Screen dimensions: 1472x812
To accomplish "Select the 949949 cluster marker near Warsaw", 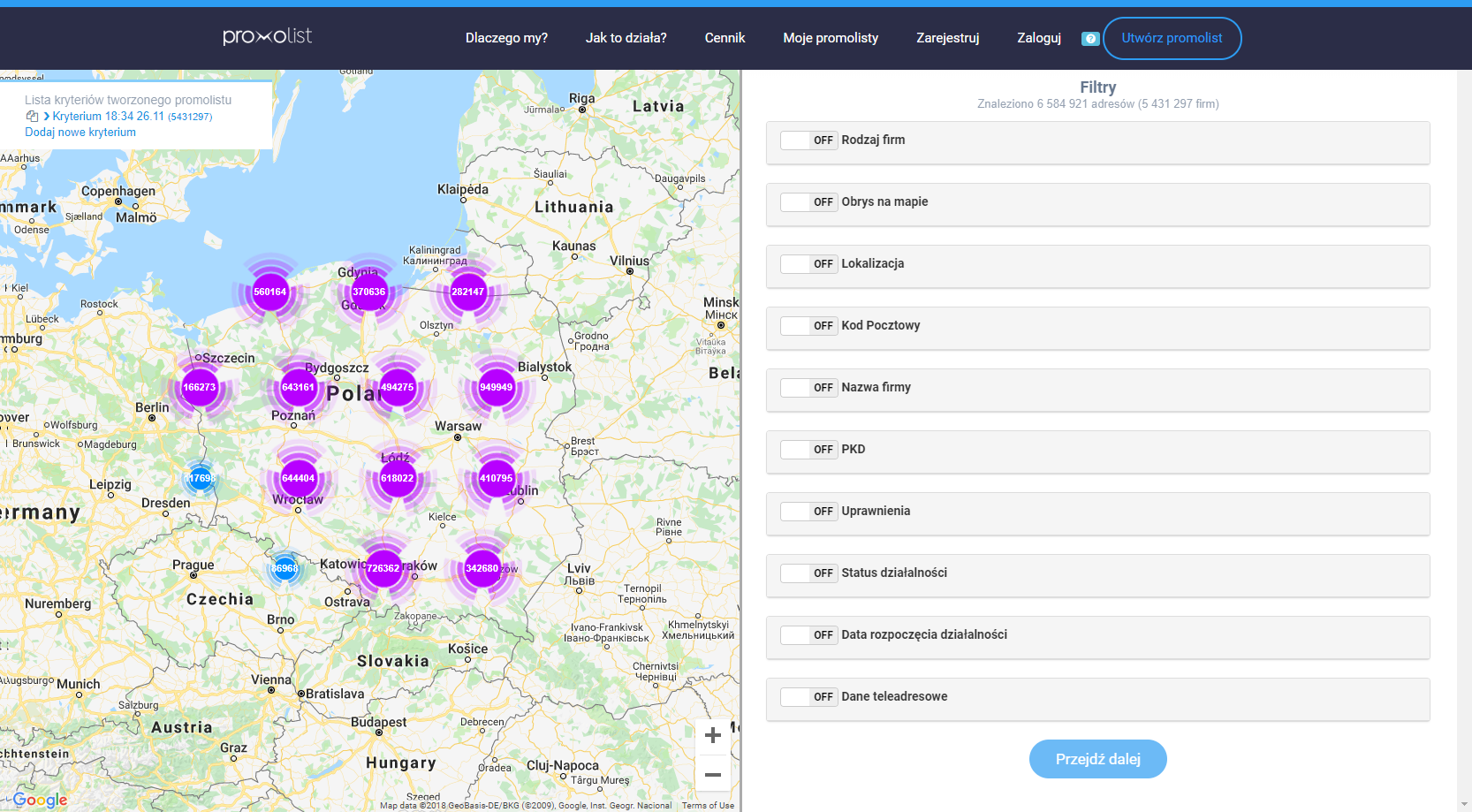I will 496,386.
